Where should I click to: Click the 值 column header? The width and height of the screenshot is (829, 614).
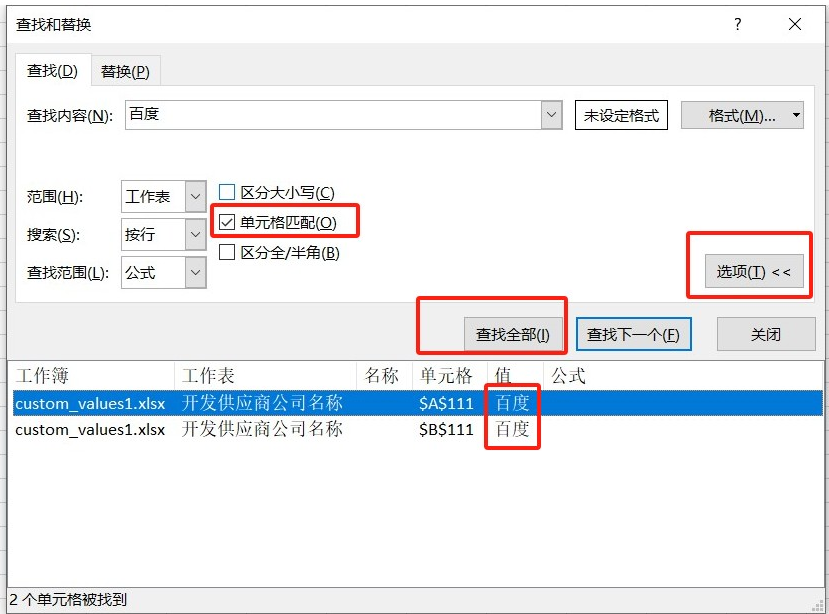tap(515, 376)
